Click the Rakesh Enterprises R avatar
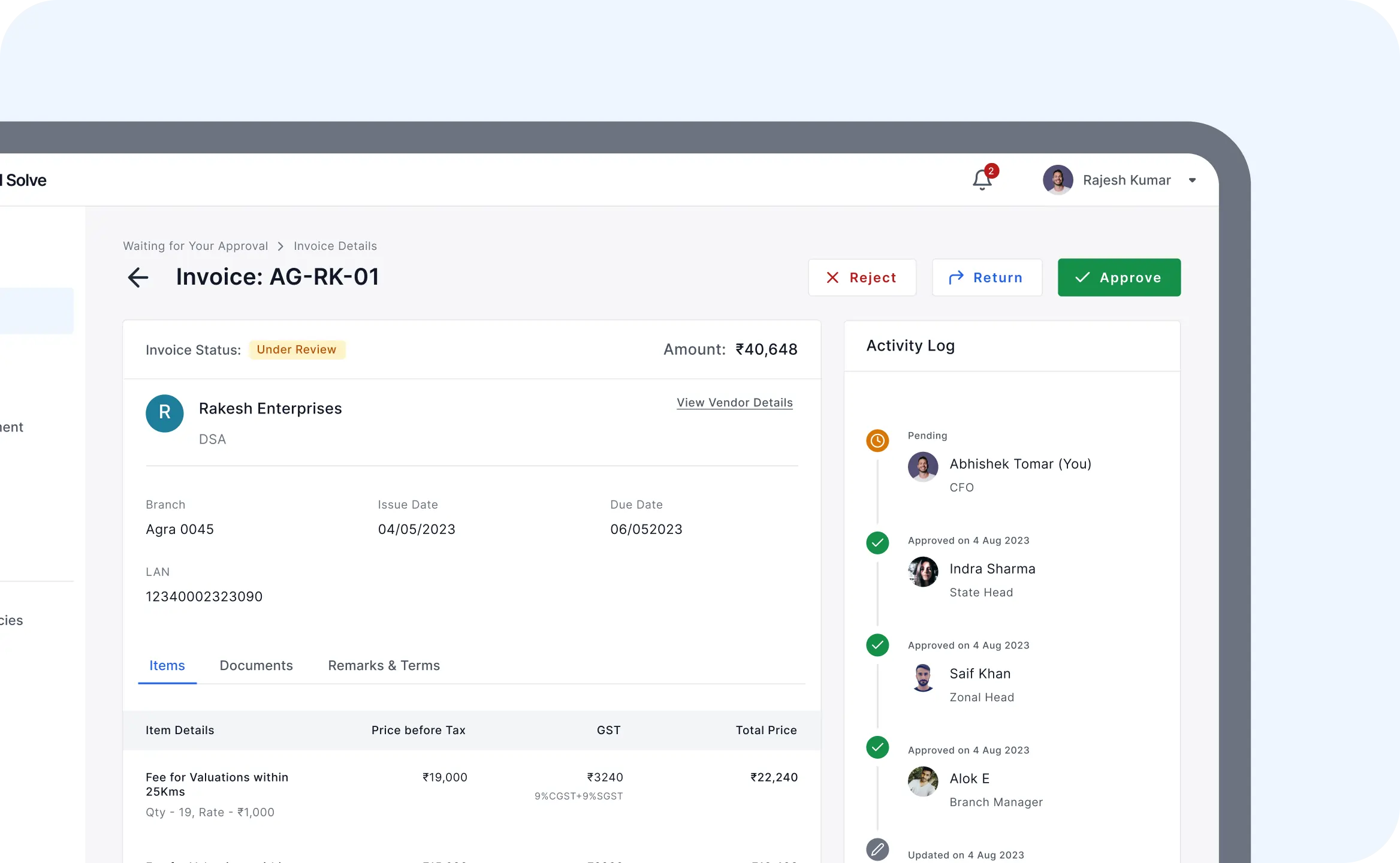The height and width of the screenshot is (863, 1400). click(x=164, y=413)
